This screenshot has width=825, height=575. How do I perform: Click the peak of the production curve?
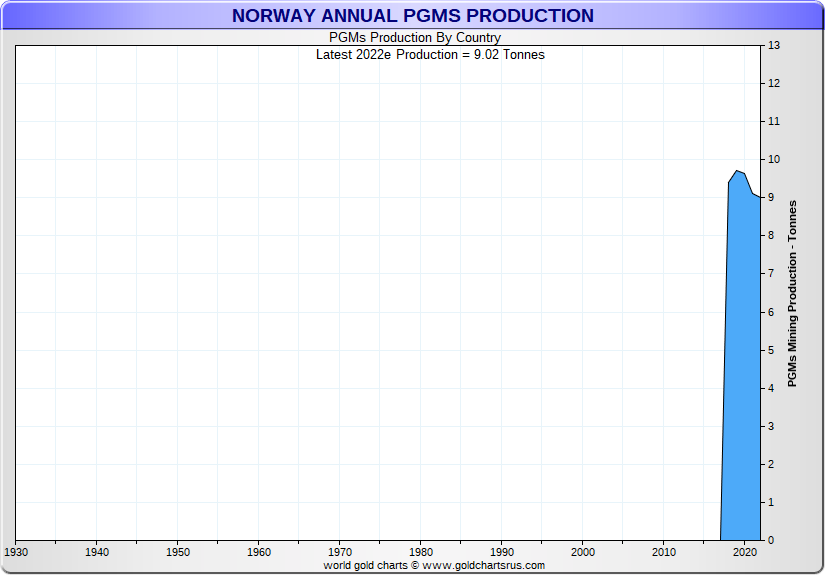[x=737, y=171]
